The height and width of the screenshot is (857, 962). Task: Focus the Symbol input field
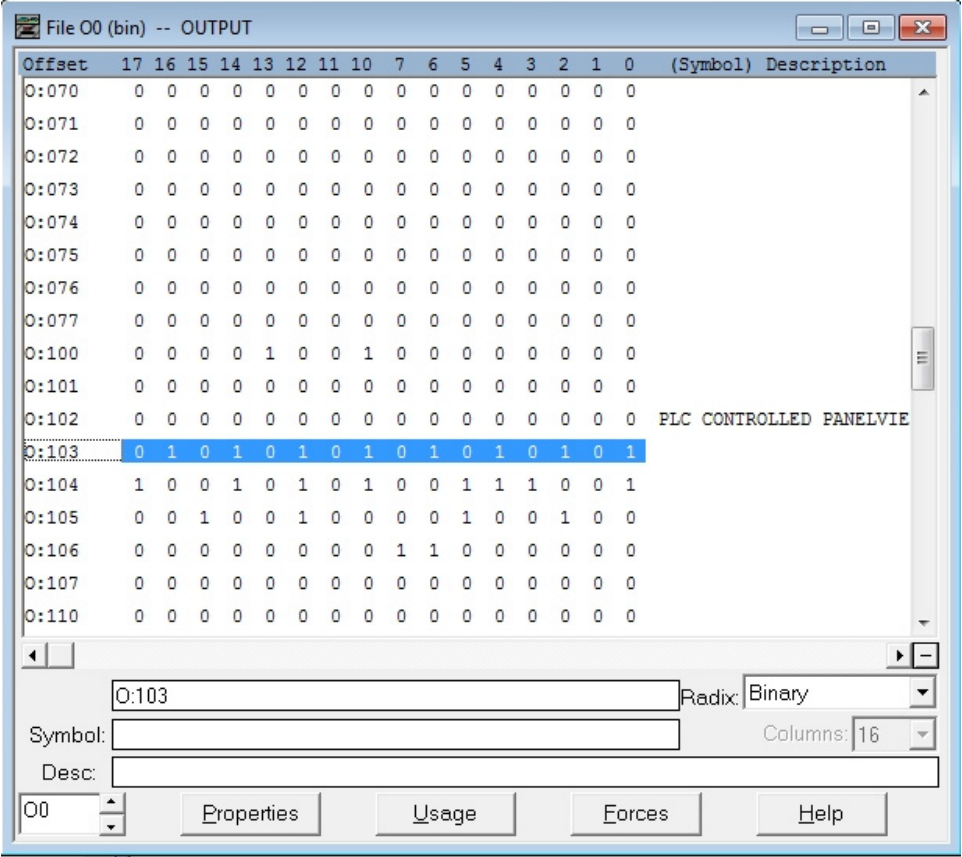pos(395,734)
